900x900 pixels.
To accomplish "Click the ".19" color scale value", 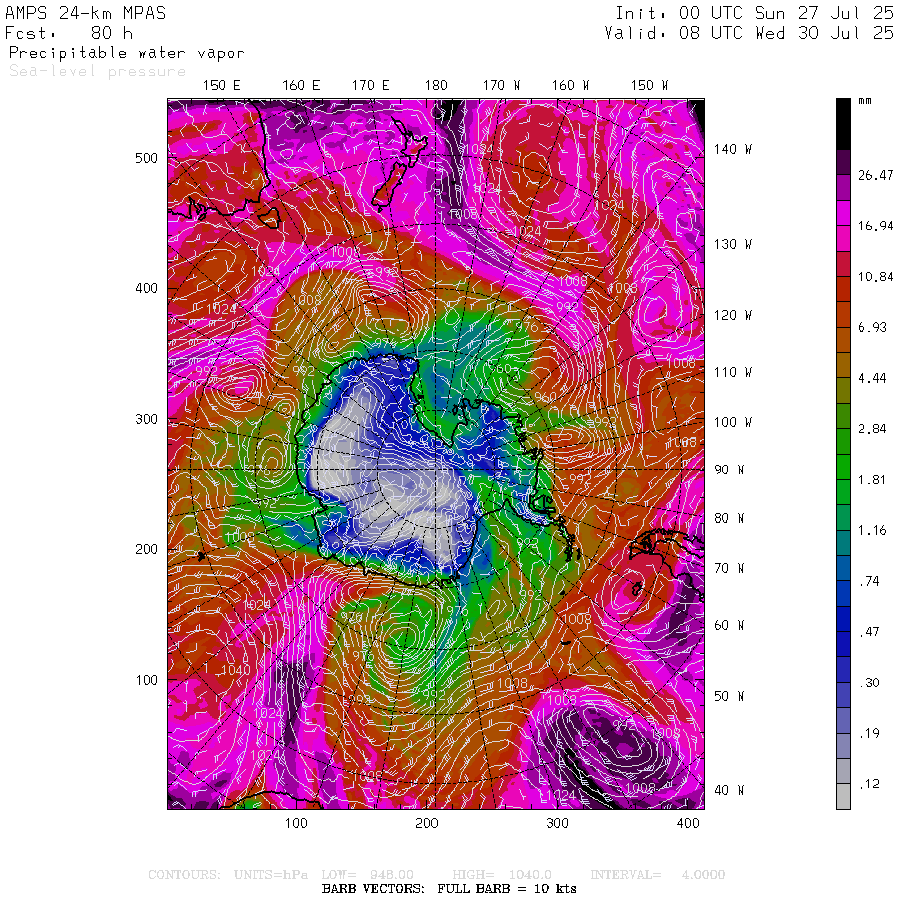I will pyautogui.click(x=869, y=734).
